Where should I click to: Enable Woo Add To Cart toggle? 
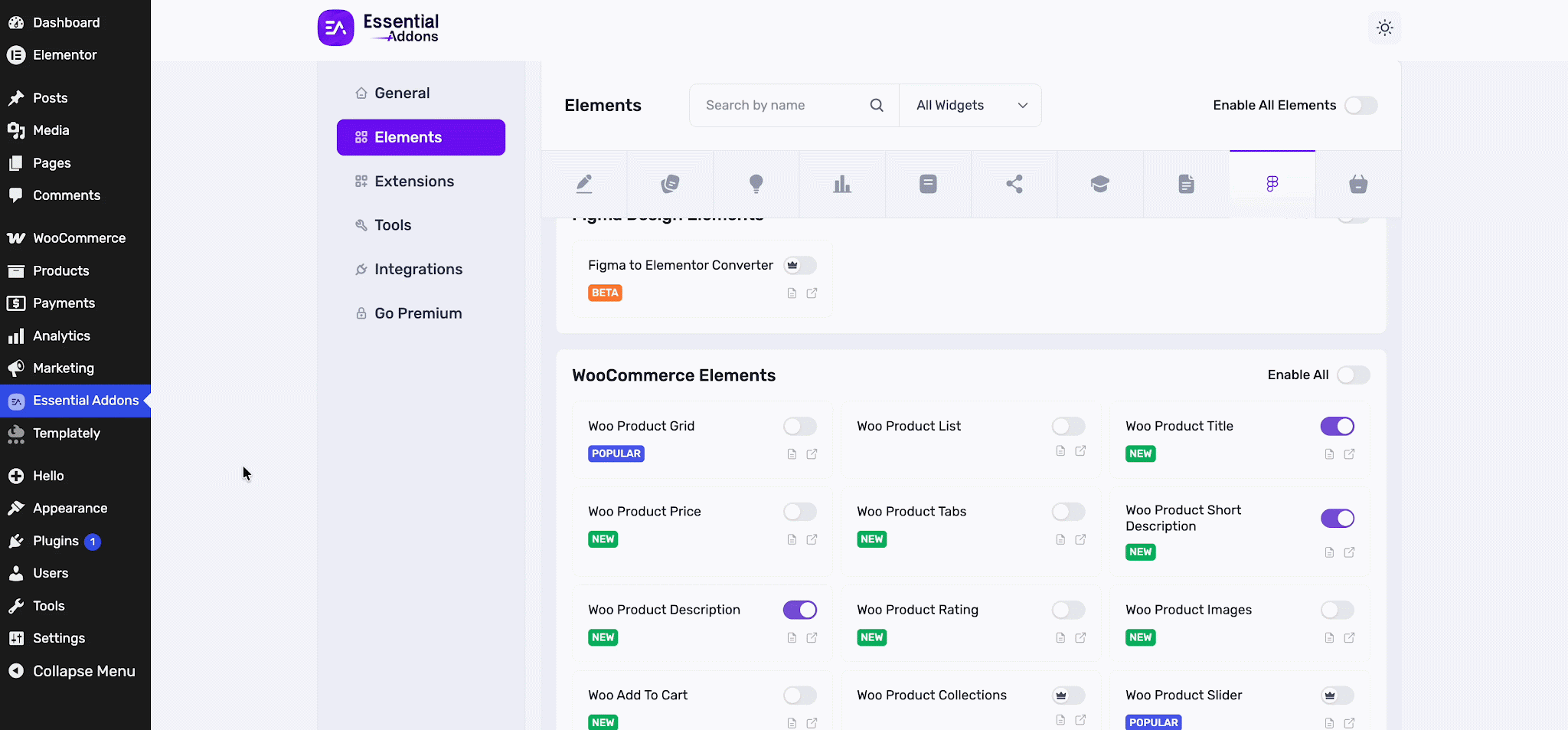(800, 696)
